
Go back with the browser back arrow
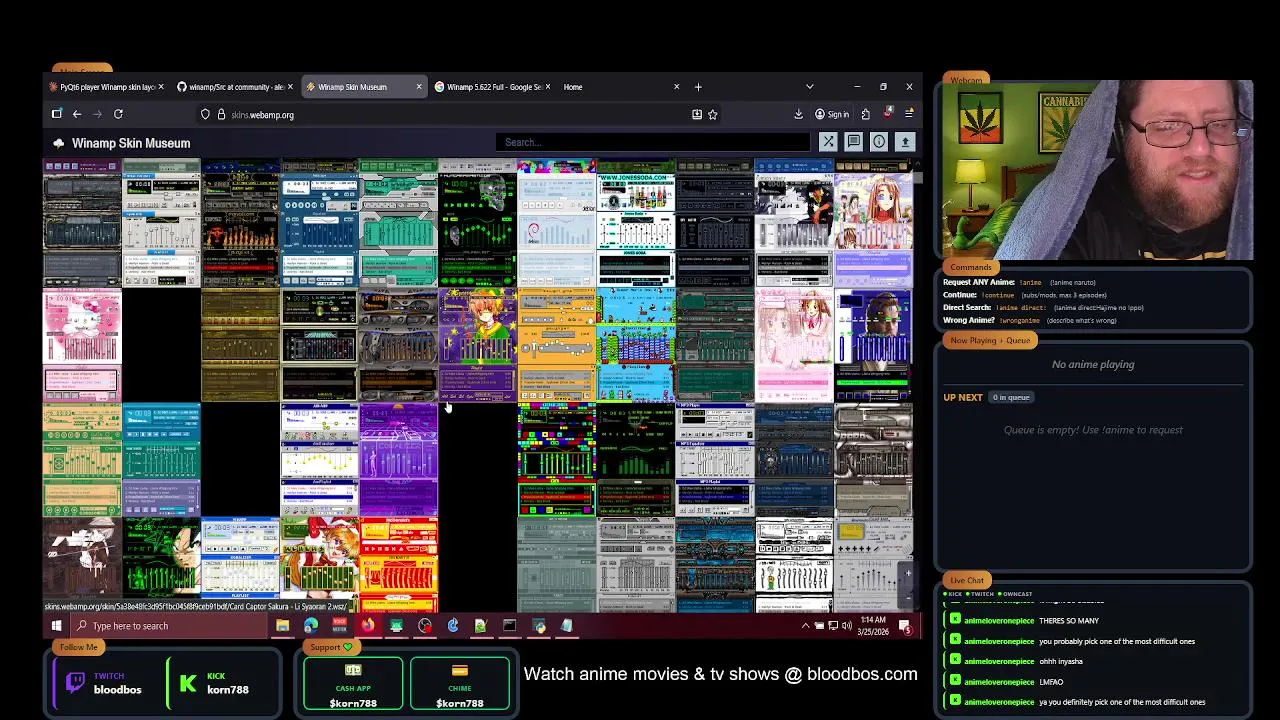tap(76, 114)
